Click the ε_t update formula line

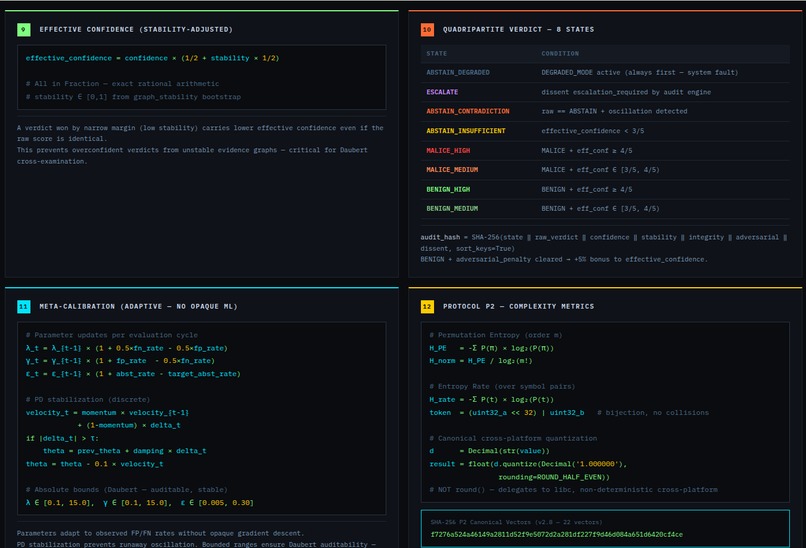133,374
